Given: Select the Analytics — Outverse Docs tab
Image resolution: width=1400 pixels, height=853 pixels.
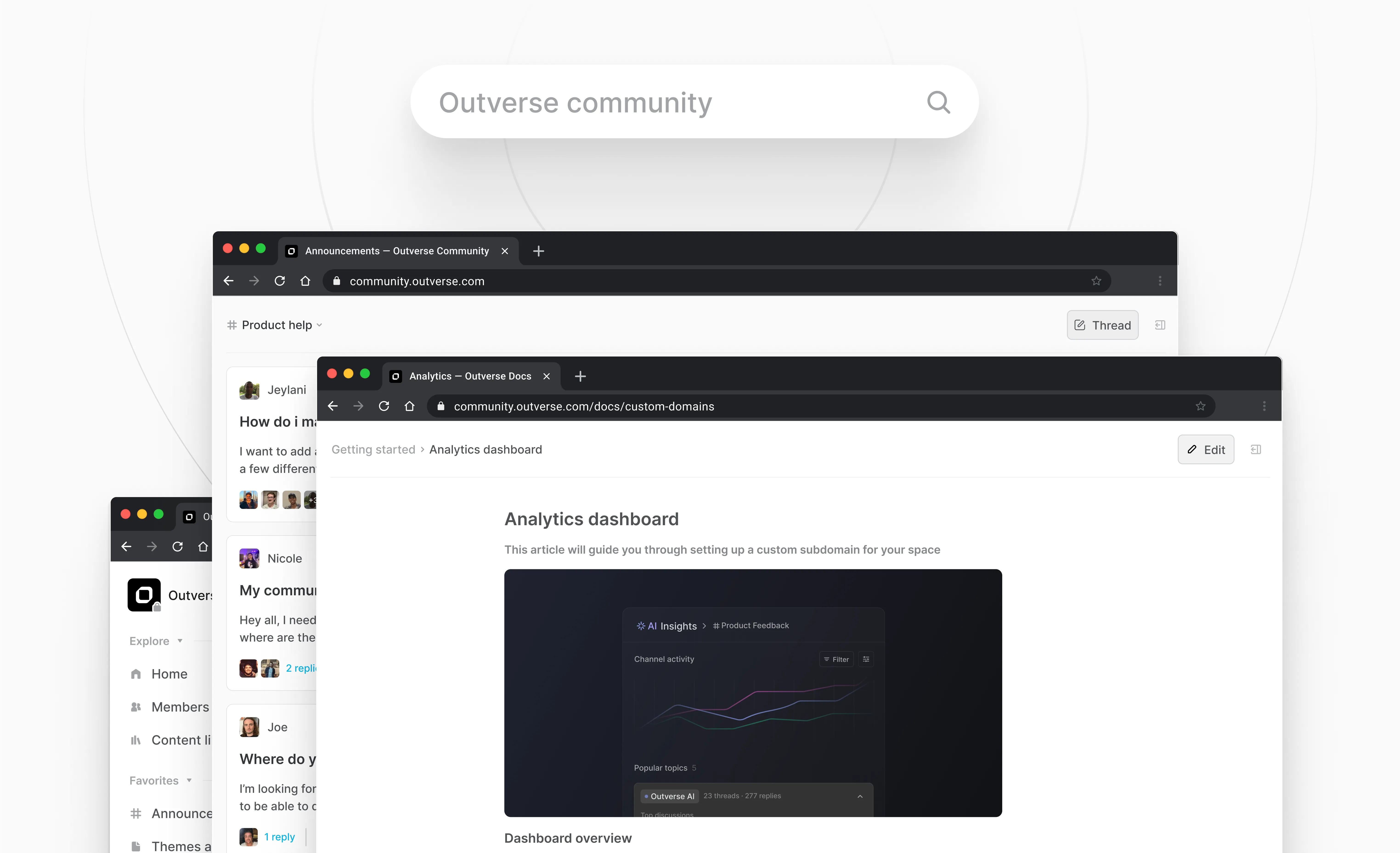Looking at the screenshot, I should coord(471,376).
